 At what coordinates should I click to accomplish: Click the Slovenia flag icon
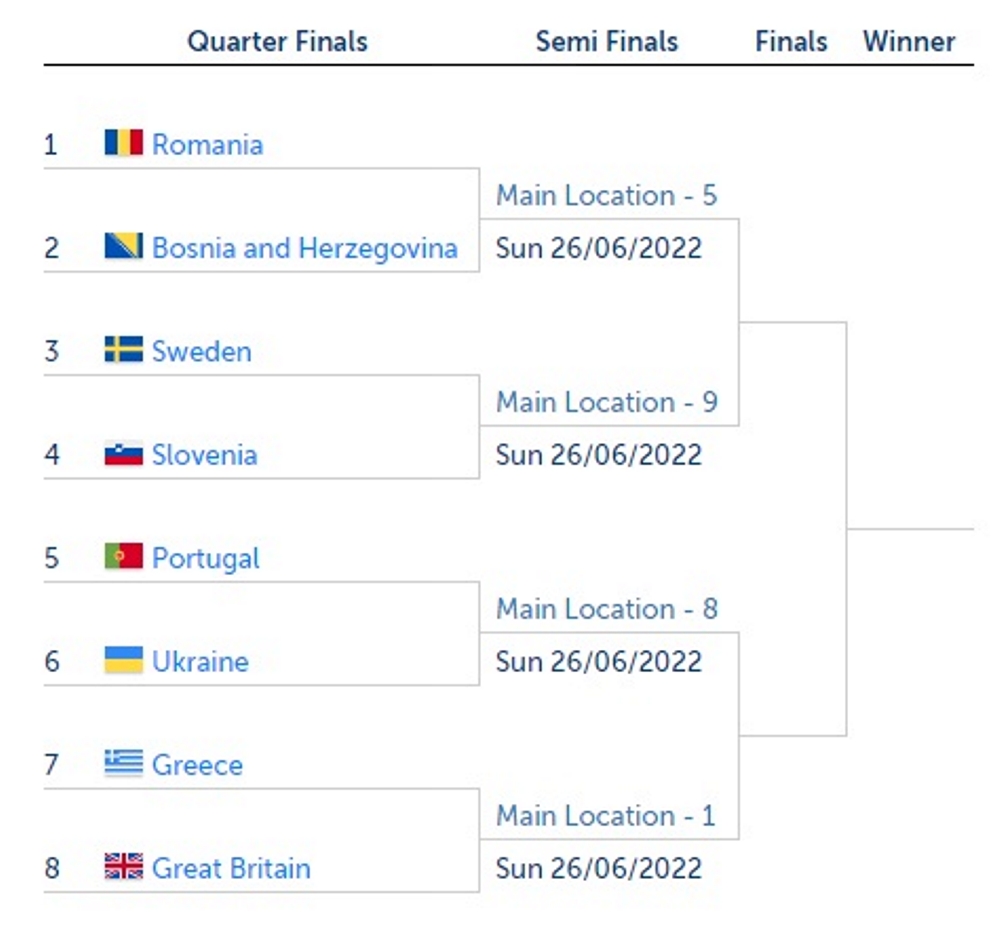pyautogui.click(x=124, y=453)
